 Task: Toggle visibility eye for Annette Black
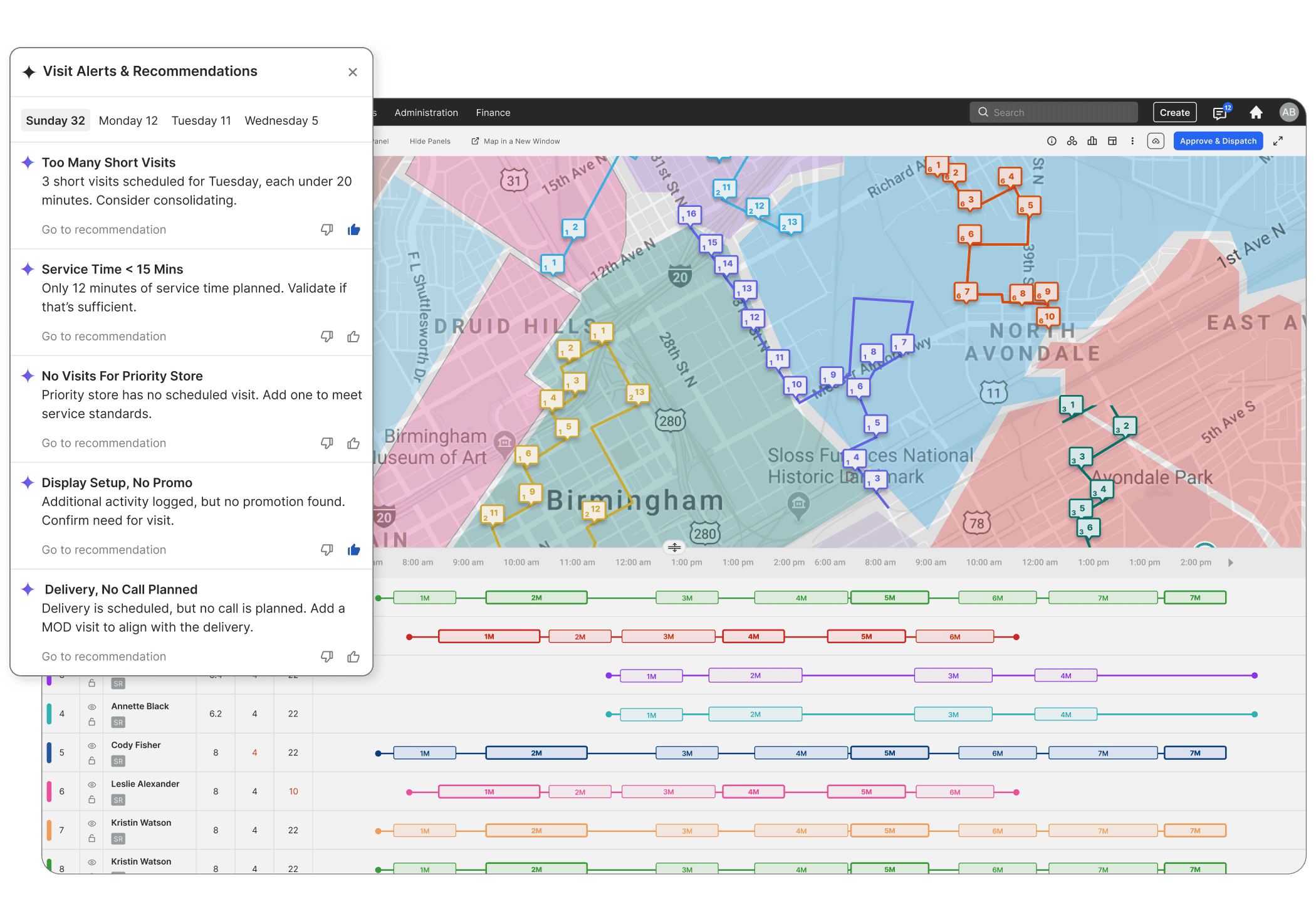pos(92,707)
